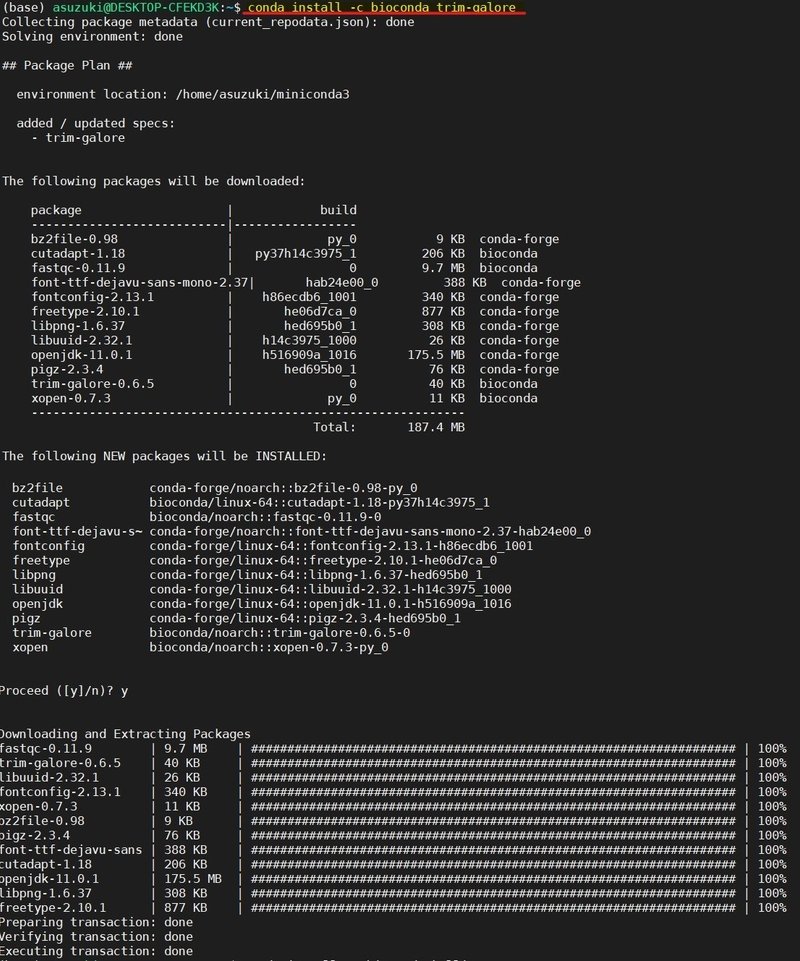Click the bioconda/noarch::xopen-0.7.3-py_0 entry
Viewport: 800px width, 961px height.
[x=268, y=647]
